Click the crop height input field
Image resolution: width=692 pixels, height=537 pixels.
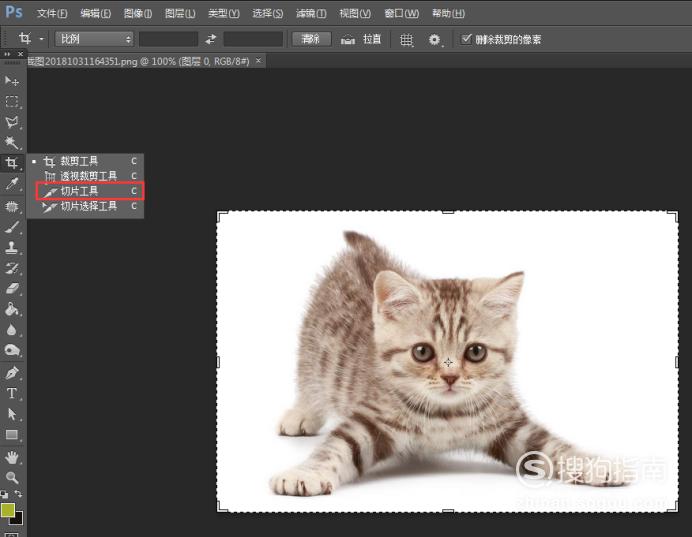click(x=253, y=39)
